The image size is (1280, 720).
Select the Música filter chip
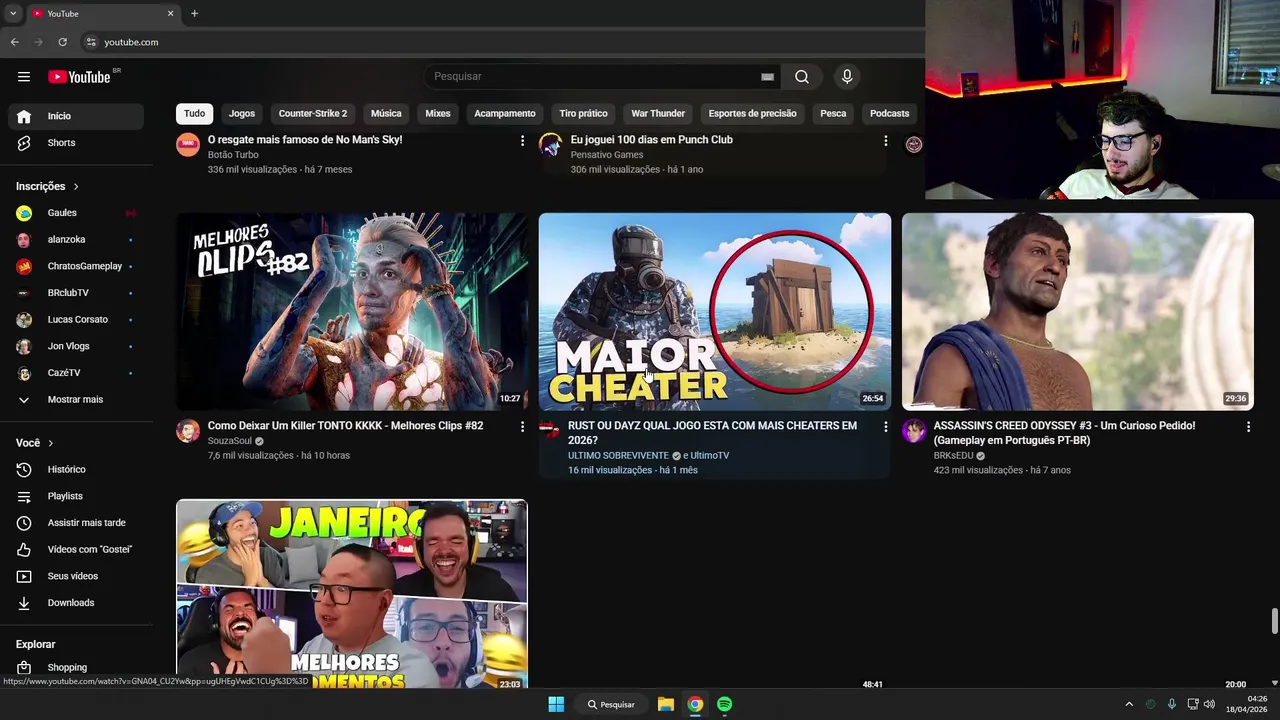386,113
